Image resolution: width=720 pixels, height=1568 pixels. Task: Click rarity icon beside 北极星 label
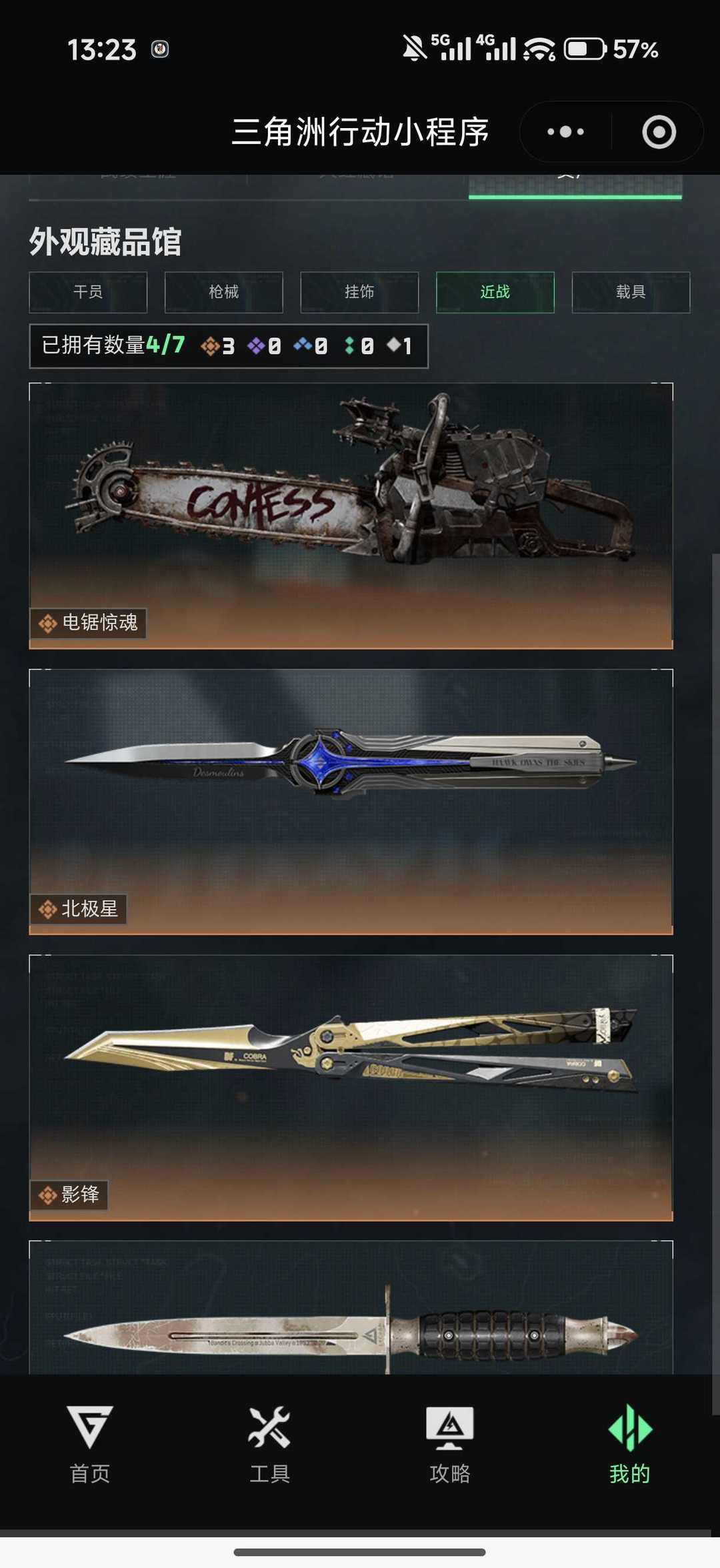coord(47,909)
